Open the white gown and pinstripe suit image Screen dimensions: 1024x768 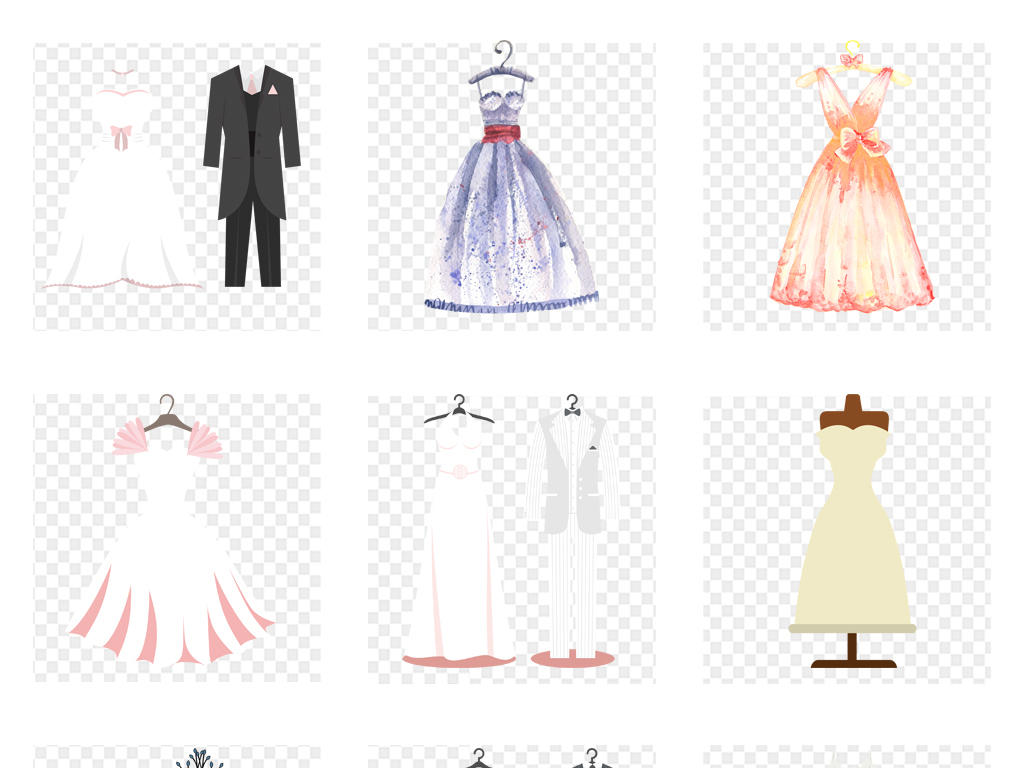coord(511,539)
